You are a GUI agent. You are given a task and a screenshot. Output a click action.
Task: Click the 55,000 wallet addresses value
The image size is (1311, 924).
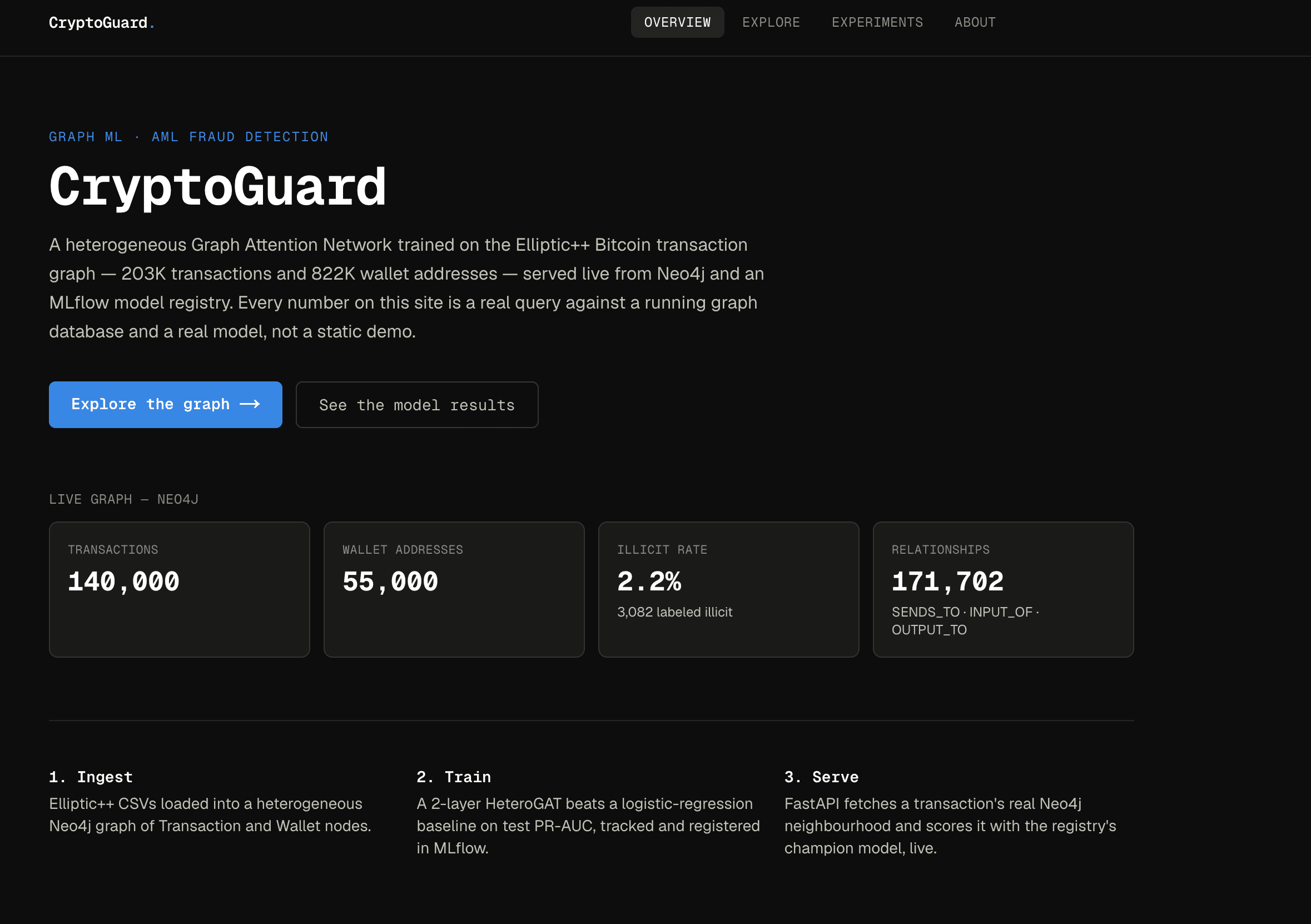390,582
